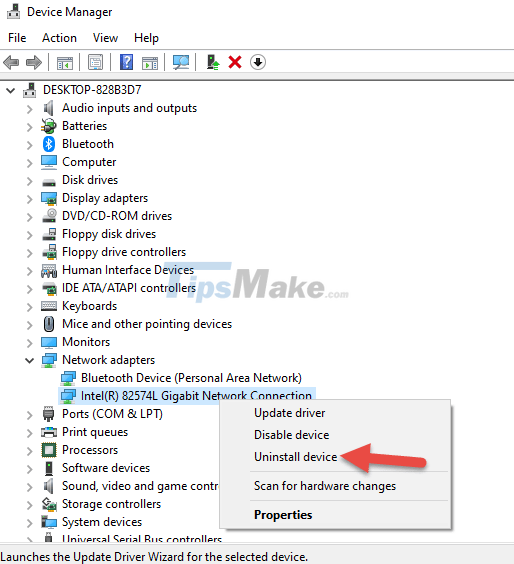Viewport: 514px width, 564px height.
Task: Click the Human Interface Devices icon
Action: click(x=49, y=270)
